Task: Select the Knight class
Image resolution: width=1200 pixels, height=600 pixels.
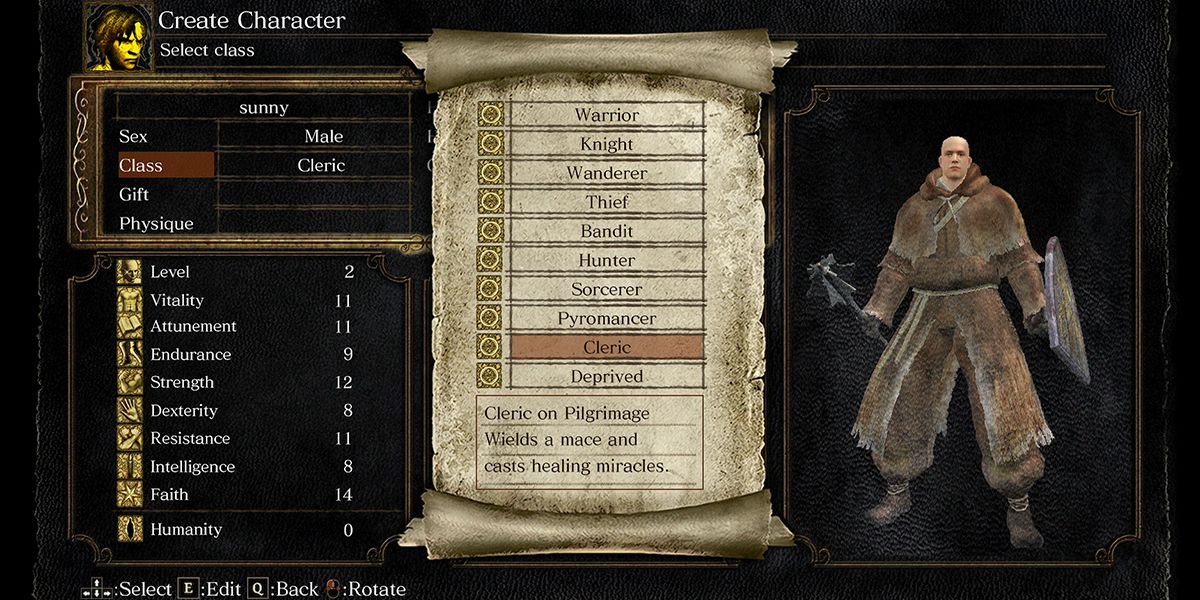Action: pos(607,144)
